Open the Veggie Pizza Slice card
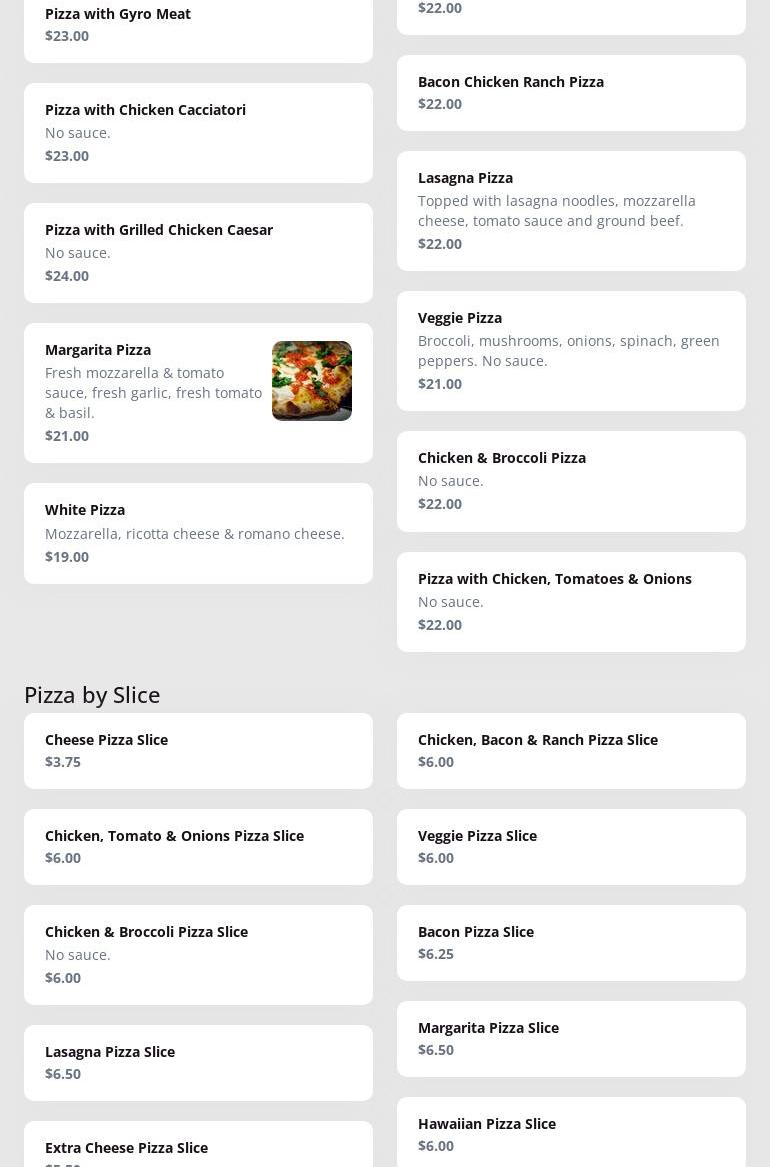 coord(571,846)
